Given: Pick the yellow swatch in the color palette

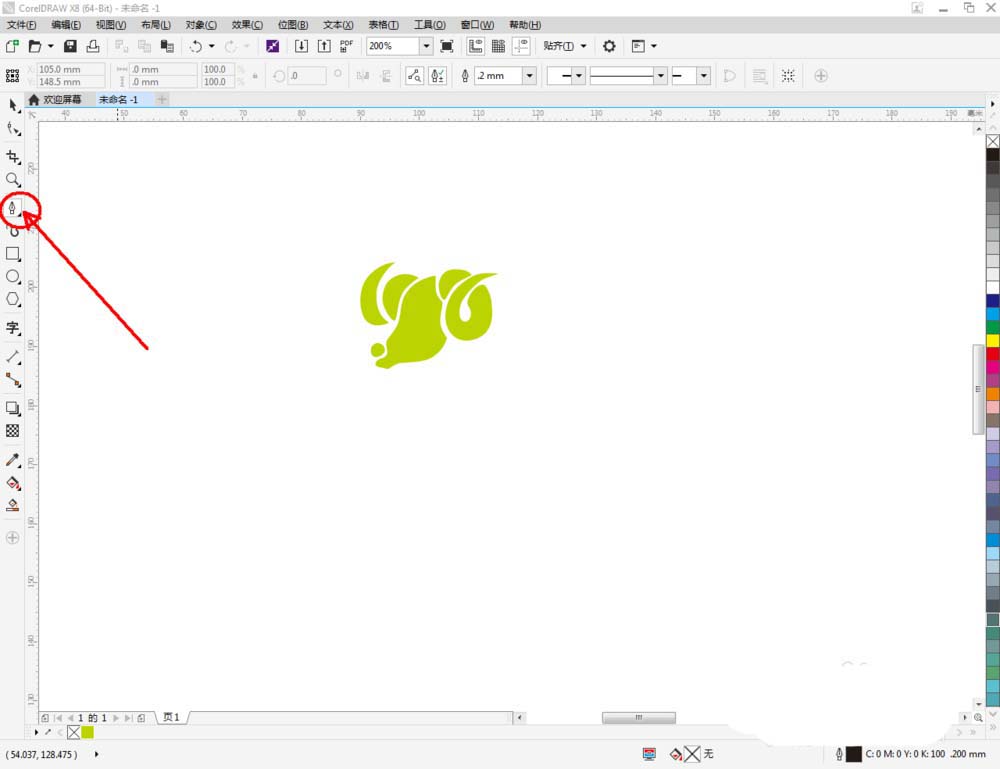Looking at the screenshot, I should pyautogui.click(x=993, y=341).
